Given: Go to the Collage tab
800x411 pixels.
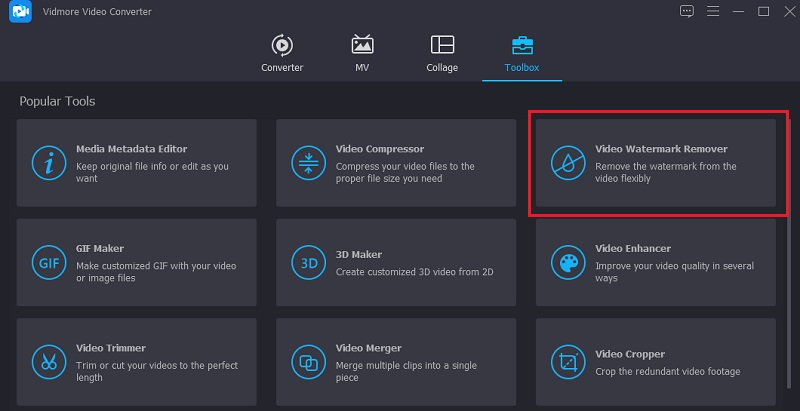Looking at the screenshot, I should pyautogui.click(x=441, y=54).
